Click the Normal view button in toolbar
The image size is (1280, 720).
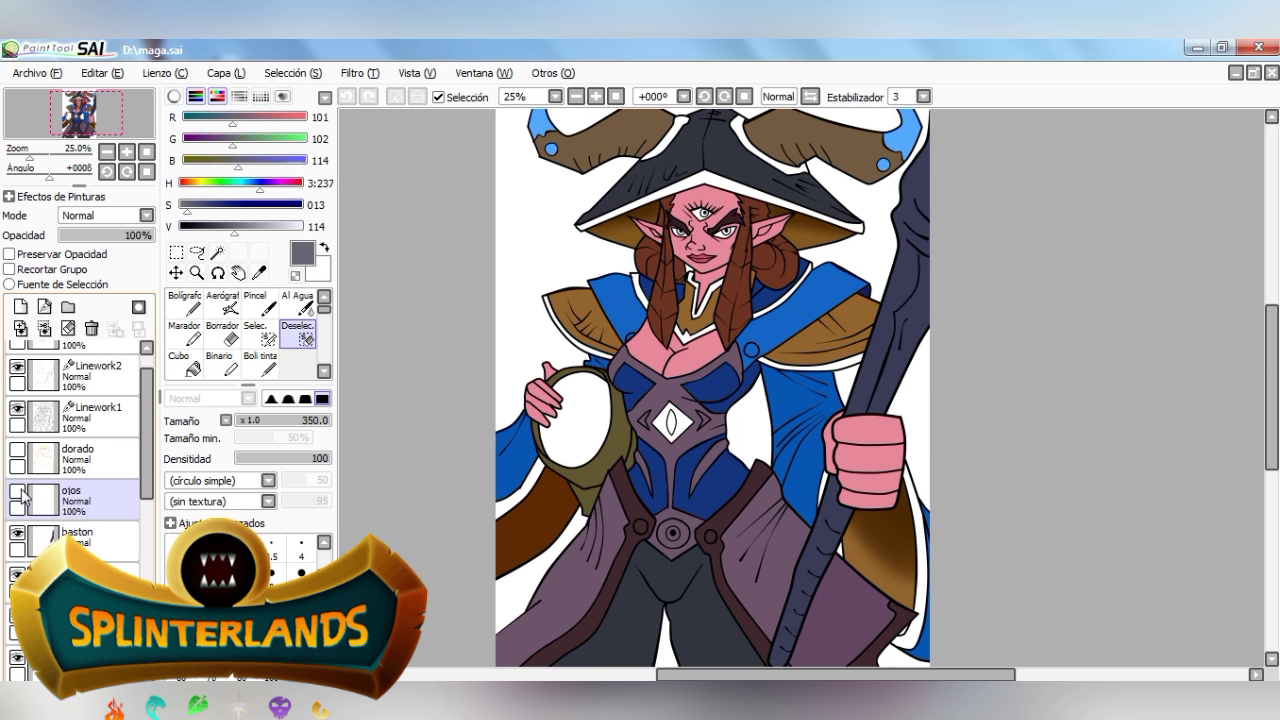click(x=778, y=97)
